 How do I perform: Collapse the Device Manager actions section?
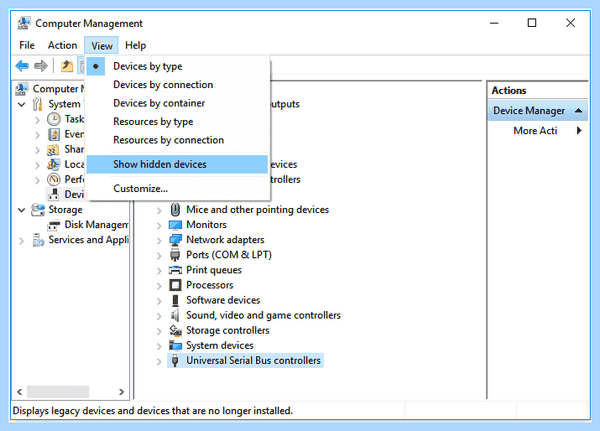(x=579, y=111)
